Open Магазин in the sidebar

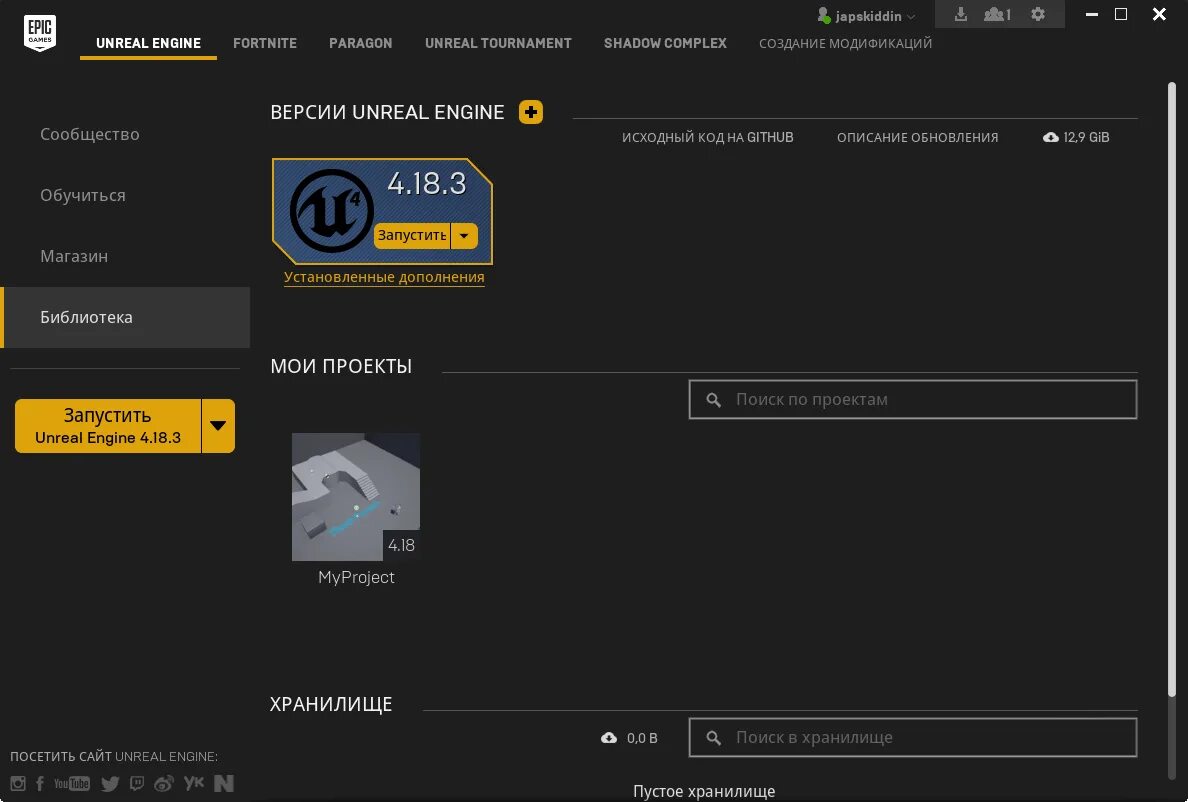click(x=125, y=256)
